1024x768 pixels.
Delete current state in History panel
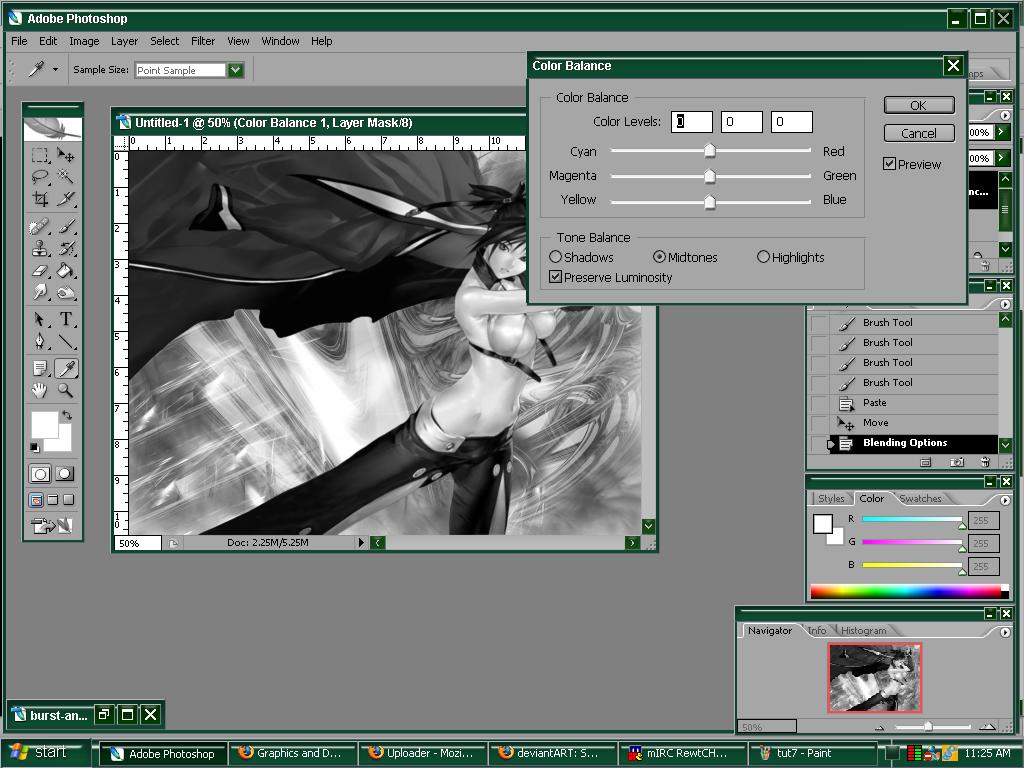(985, 462)
